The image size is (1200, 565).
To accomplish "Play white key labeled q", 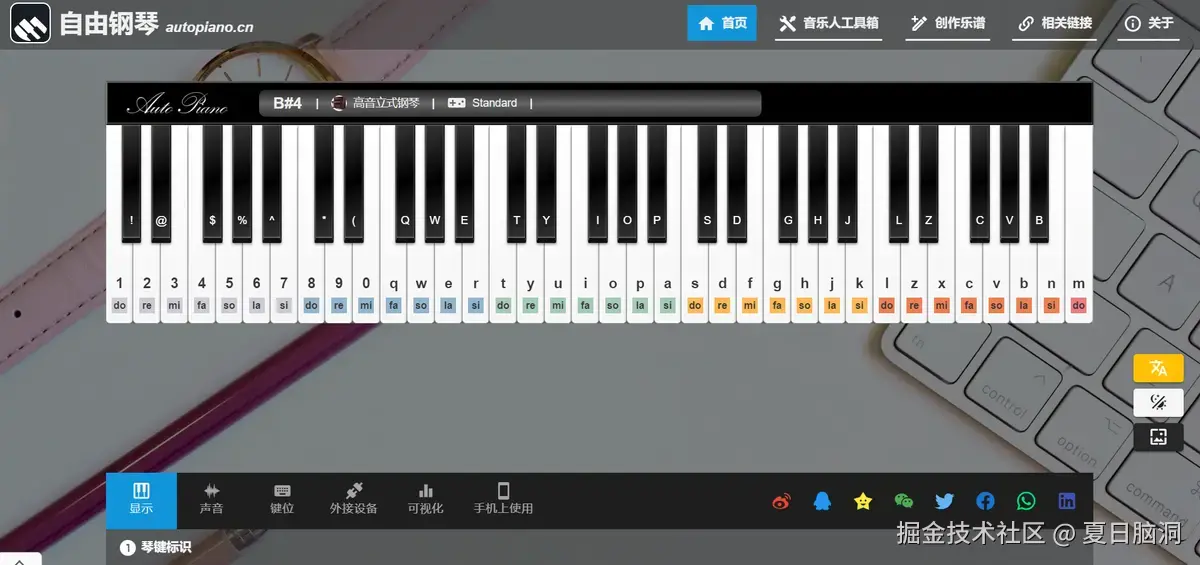I will [x=393, y=285].
